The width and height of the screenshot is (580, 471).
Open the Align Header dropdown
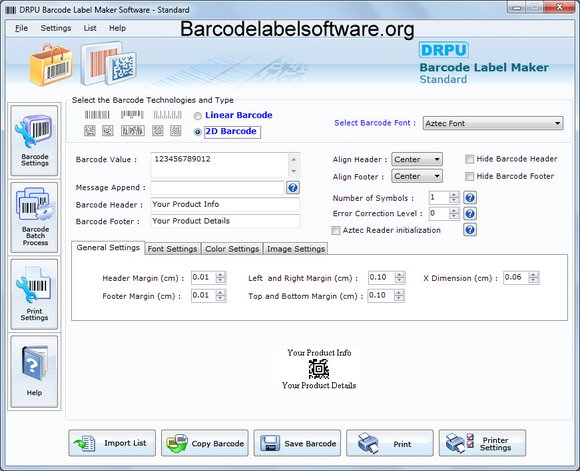[417, 159]
